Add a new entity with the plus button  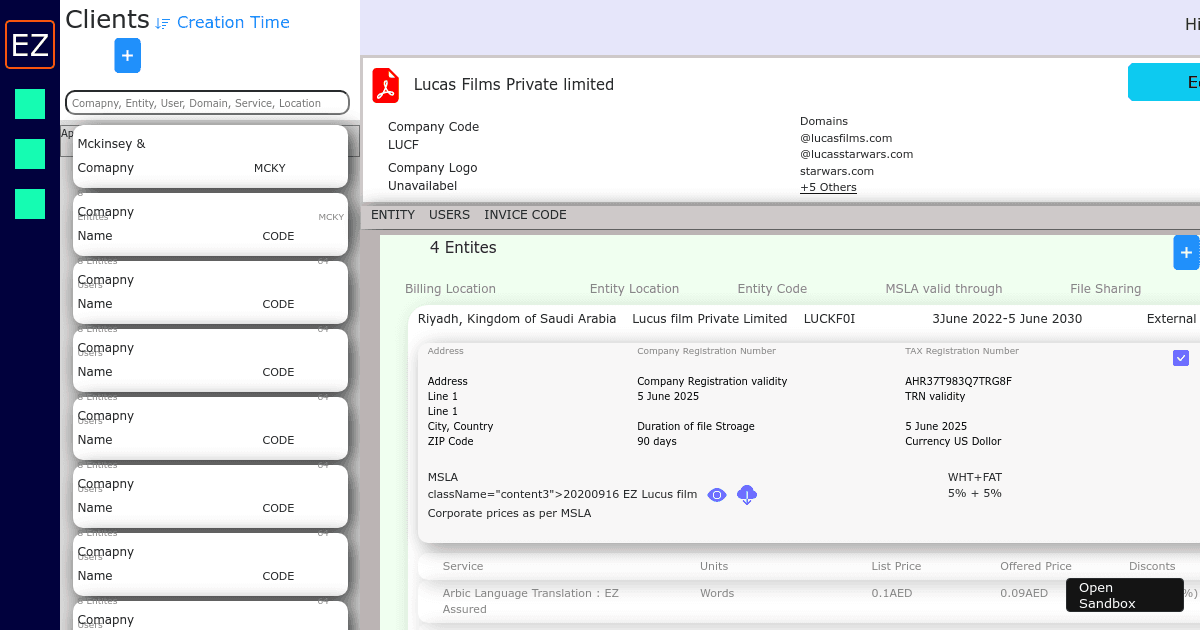1186,253
